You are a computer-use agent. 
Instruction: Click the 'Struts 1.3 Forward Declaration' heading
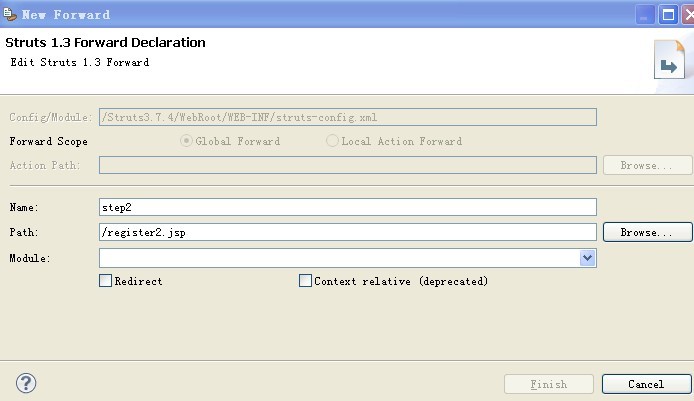[x=105, y=42]
